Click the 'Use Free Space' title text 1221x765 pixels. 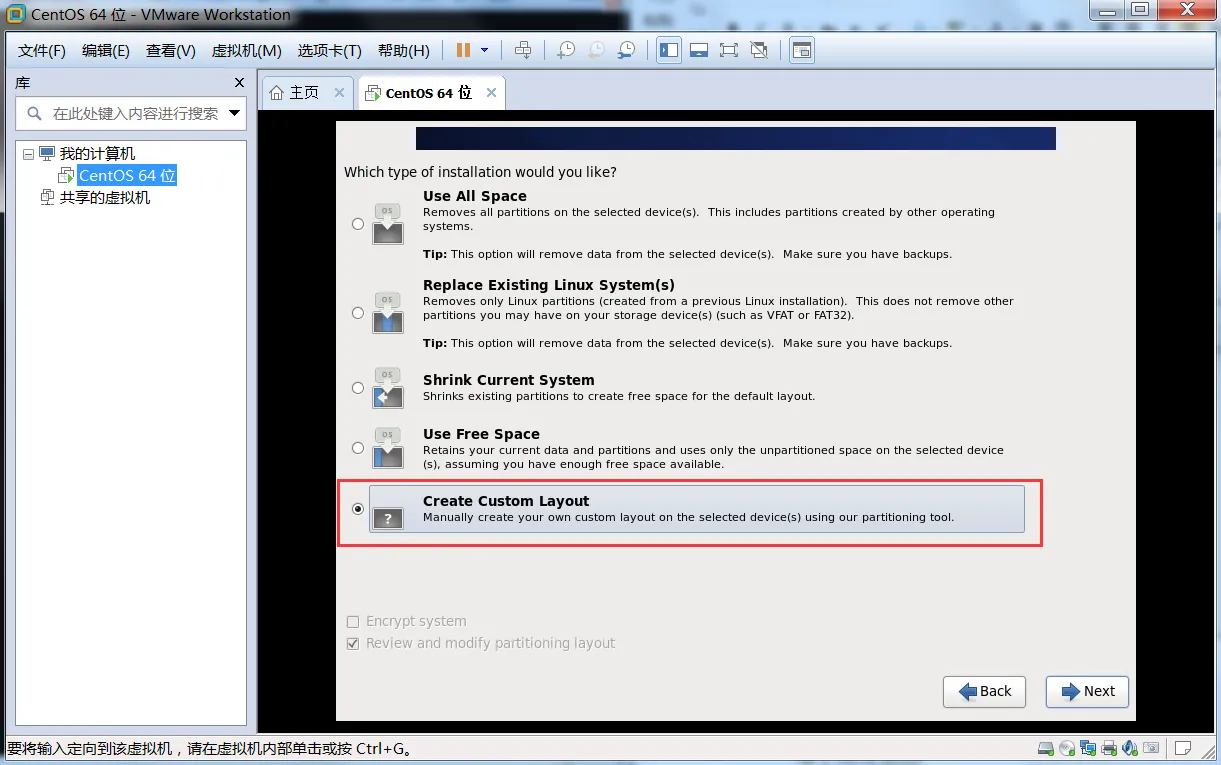tap(481, 434)
